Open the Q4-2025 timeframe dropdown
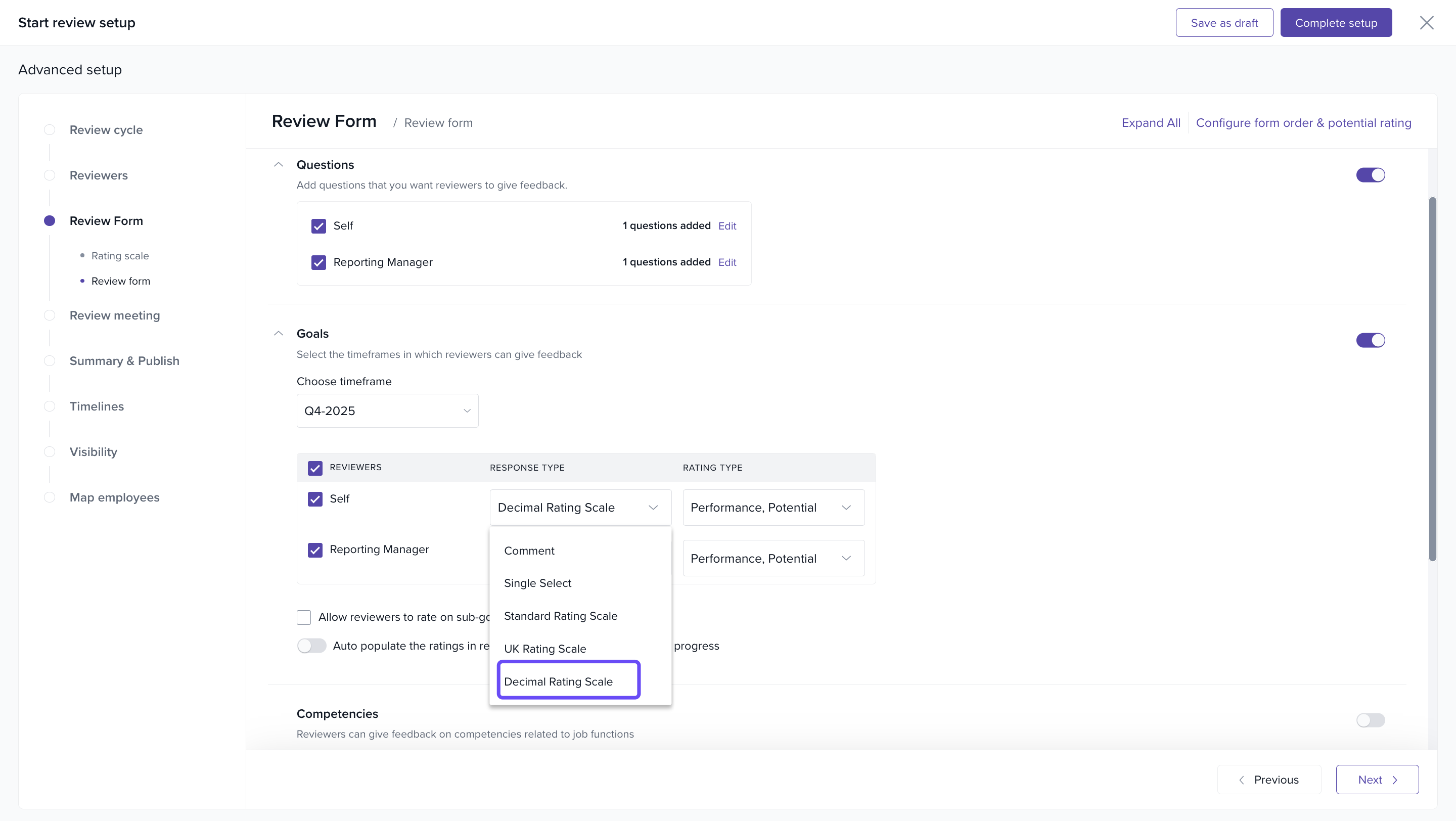The width and height of the screenshot is (1456, 821). [387, 411]
